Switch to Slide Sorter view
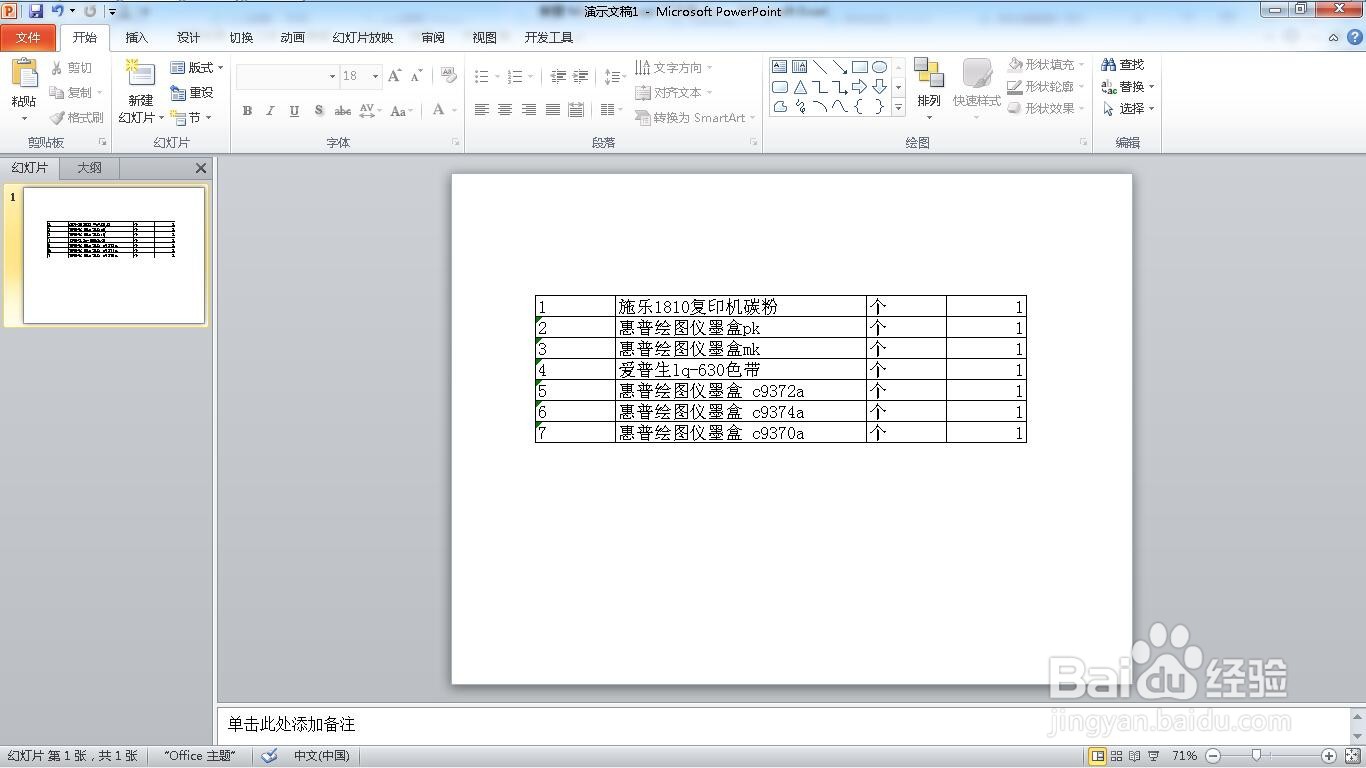The width and height of the screenshot is (1366, 768). [x=1117, y=756]
